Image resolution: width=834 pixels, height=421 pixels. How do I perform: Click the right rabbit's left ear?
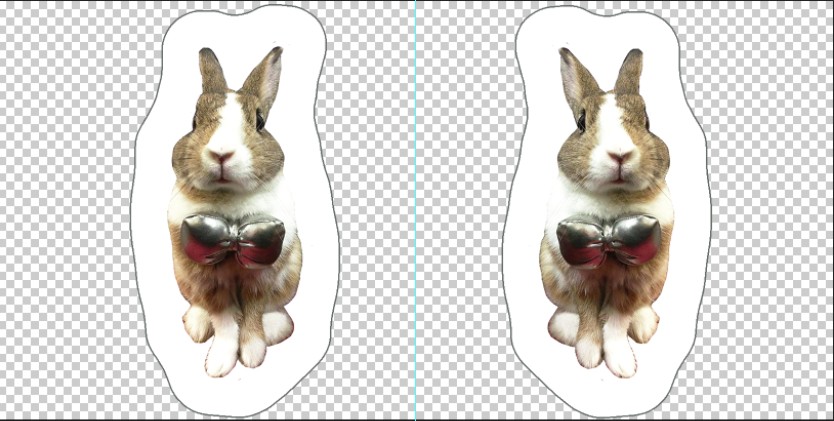574,75
